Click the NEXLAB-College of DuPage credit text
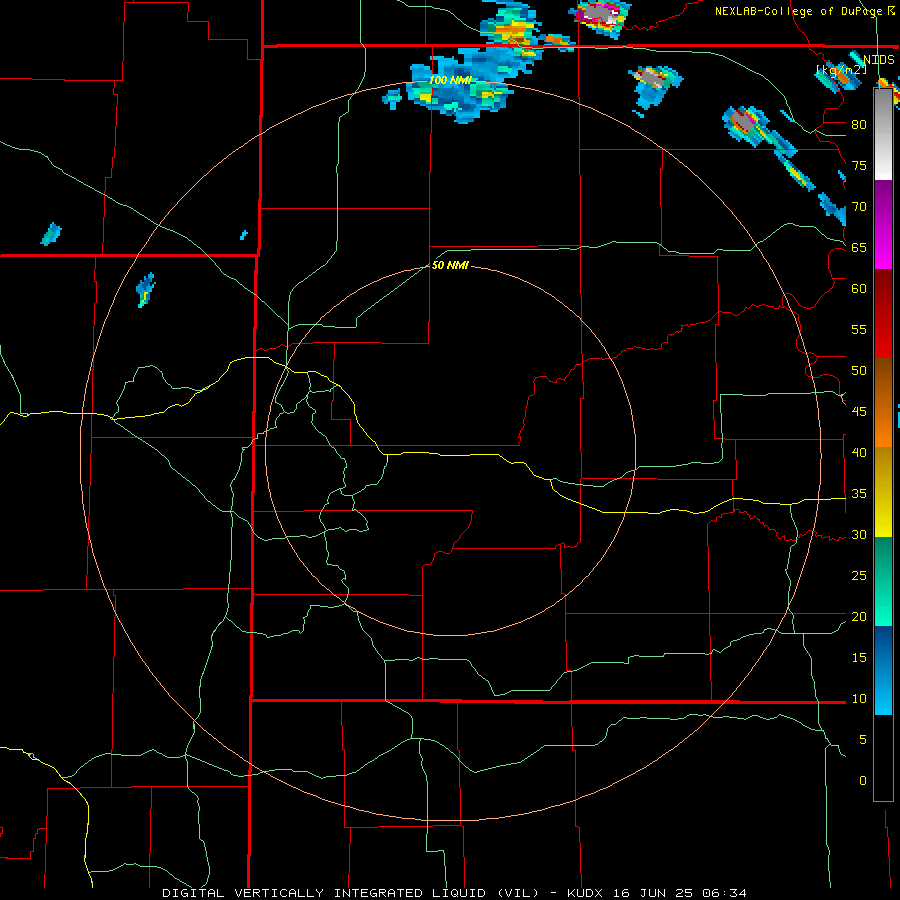900x900 pixels. click(804, 11)
